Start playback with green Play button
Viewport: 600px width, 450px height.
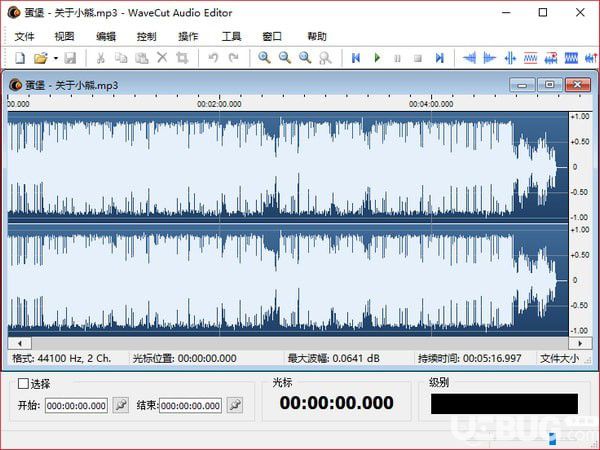coord(377,58)
